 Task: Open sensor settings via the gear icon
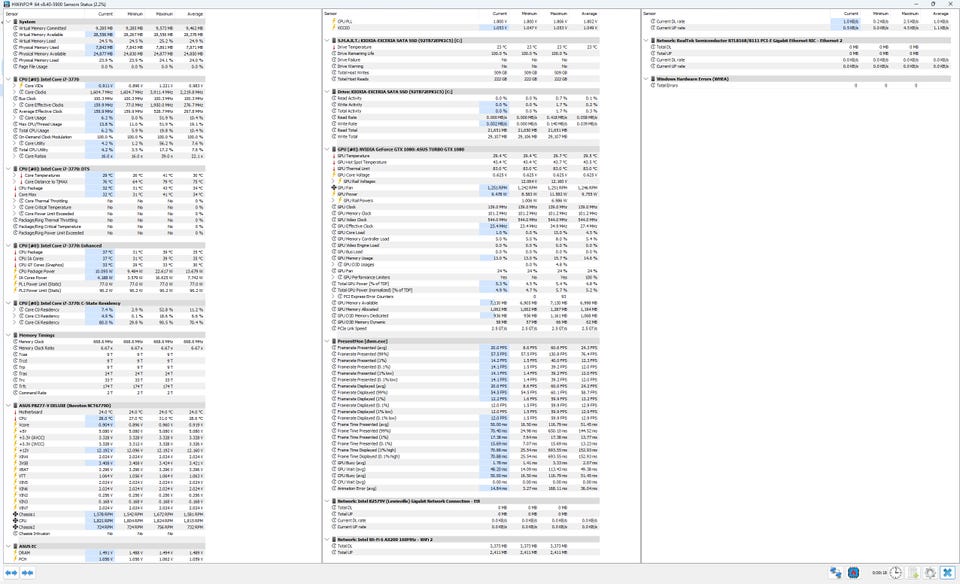pyautogui.click(x=930, y=573)
